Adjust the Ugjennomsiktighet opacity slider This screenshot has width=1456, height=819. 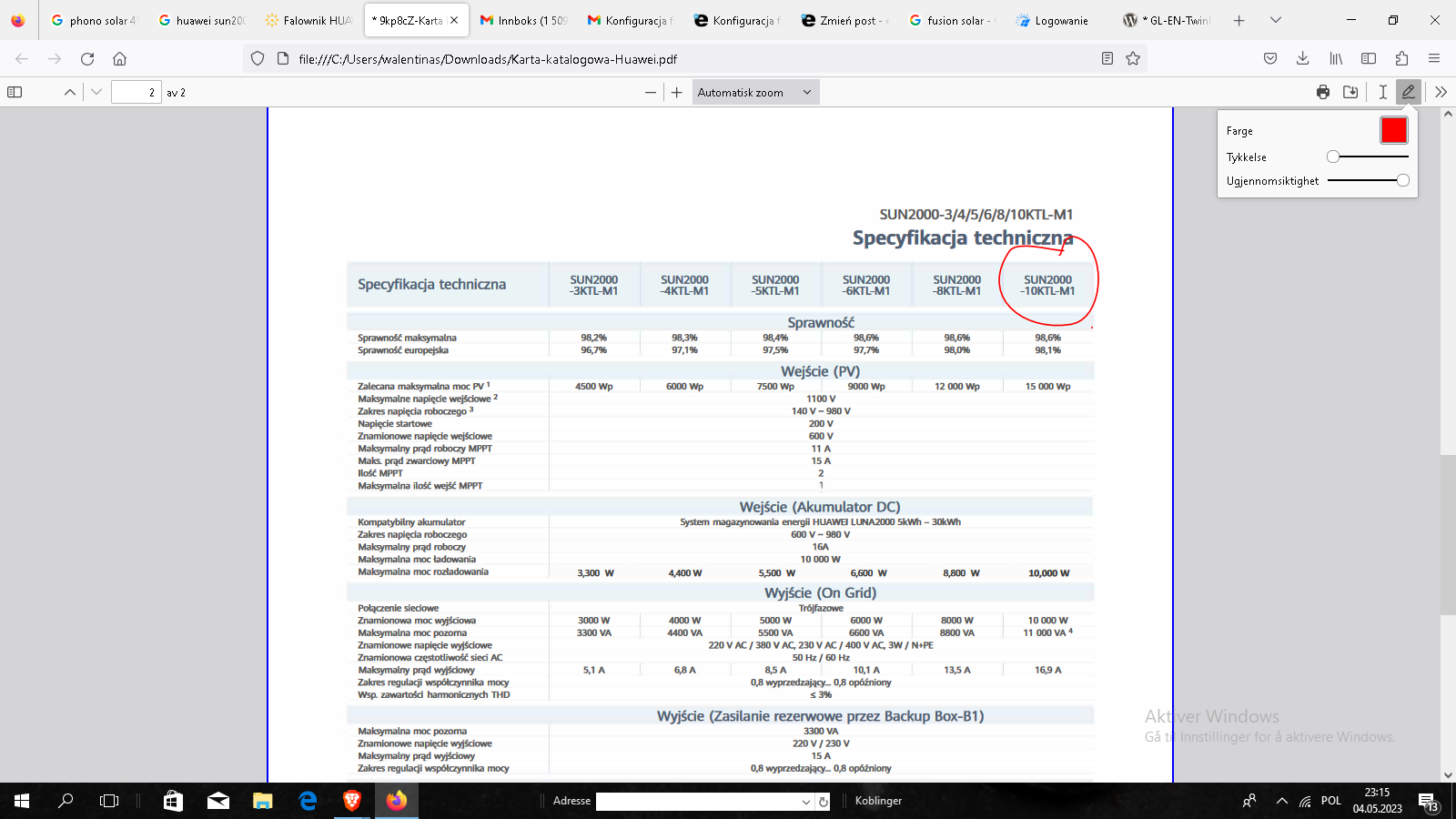coord(1368,180)
